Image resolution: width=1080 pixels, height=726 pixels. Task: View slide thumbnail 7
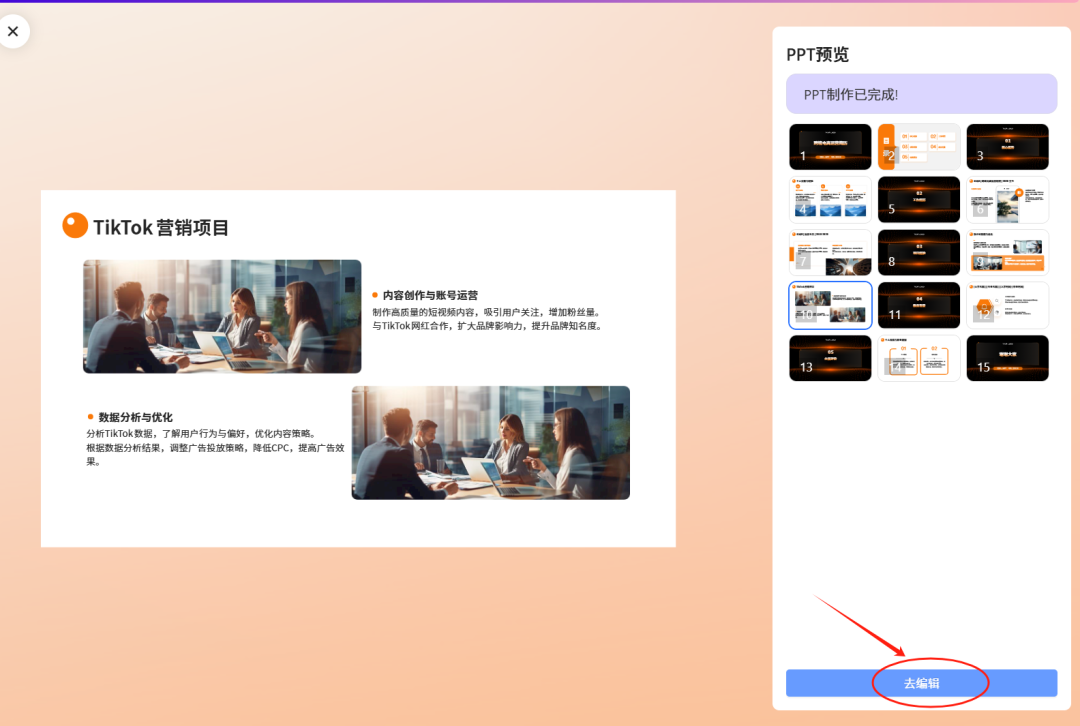click(830, 253)
